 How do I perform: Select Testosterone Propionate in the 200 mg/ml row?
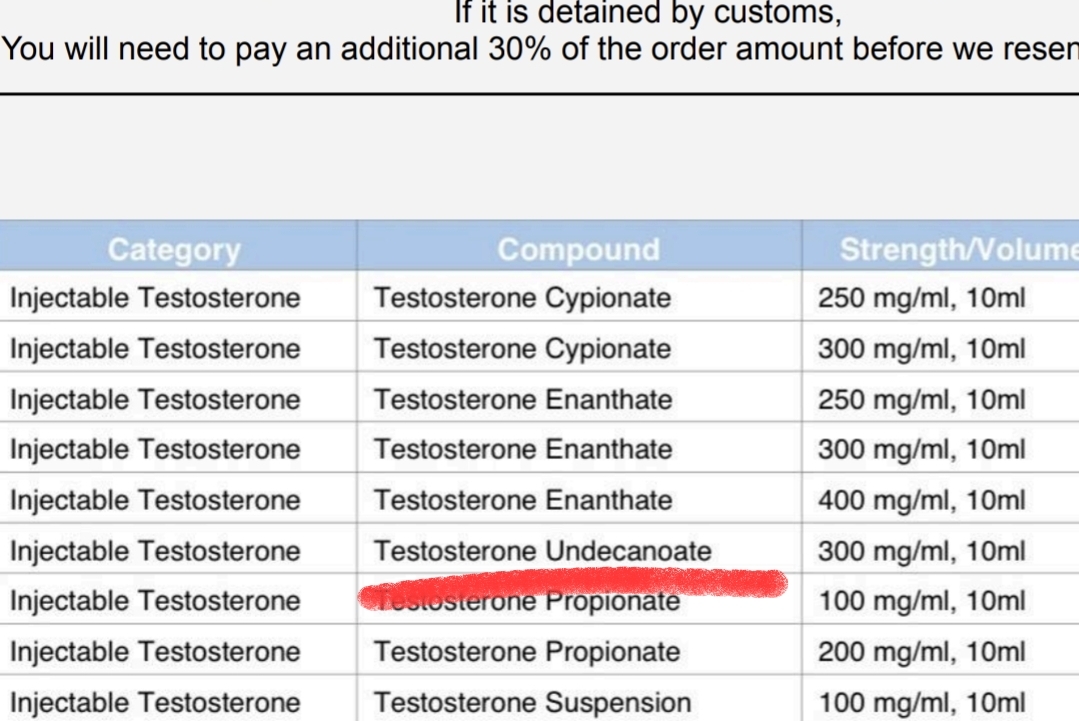coord(527,652)
